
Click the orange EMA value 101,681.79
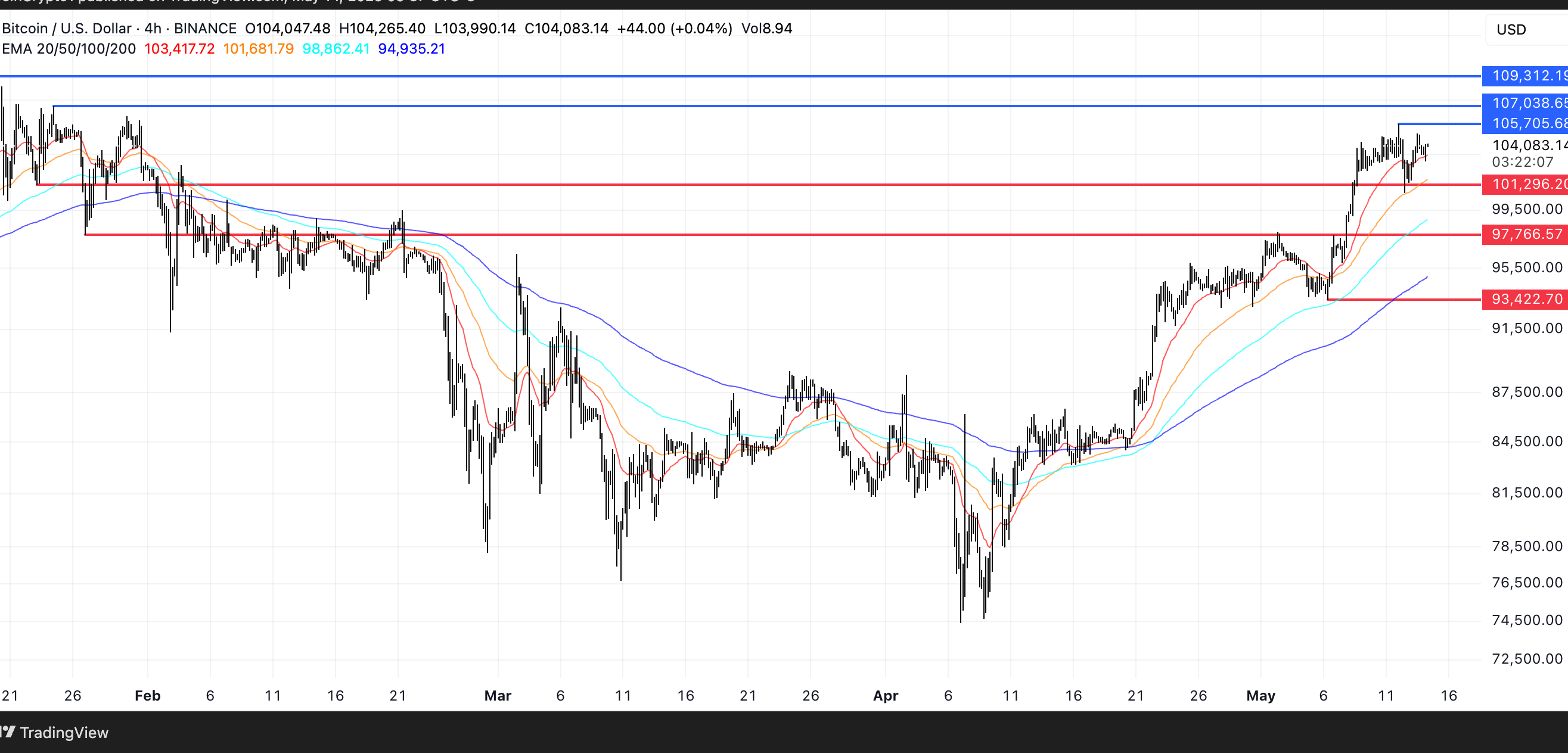(259, 49)
